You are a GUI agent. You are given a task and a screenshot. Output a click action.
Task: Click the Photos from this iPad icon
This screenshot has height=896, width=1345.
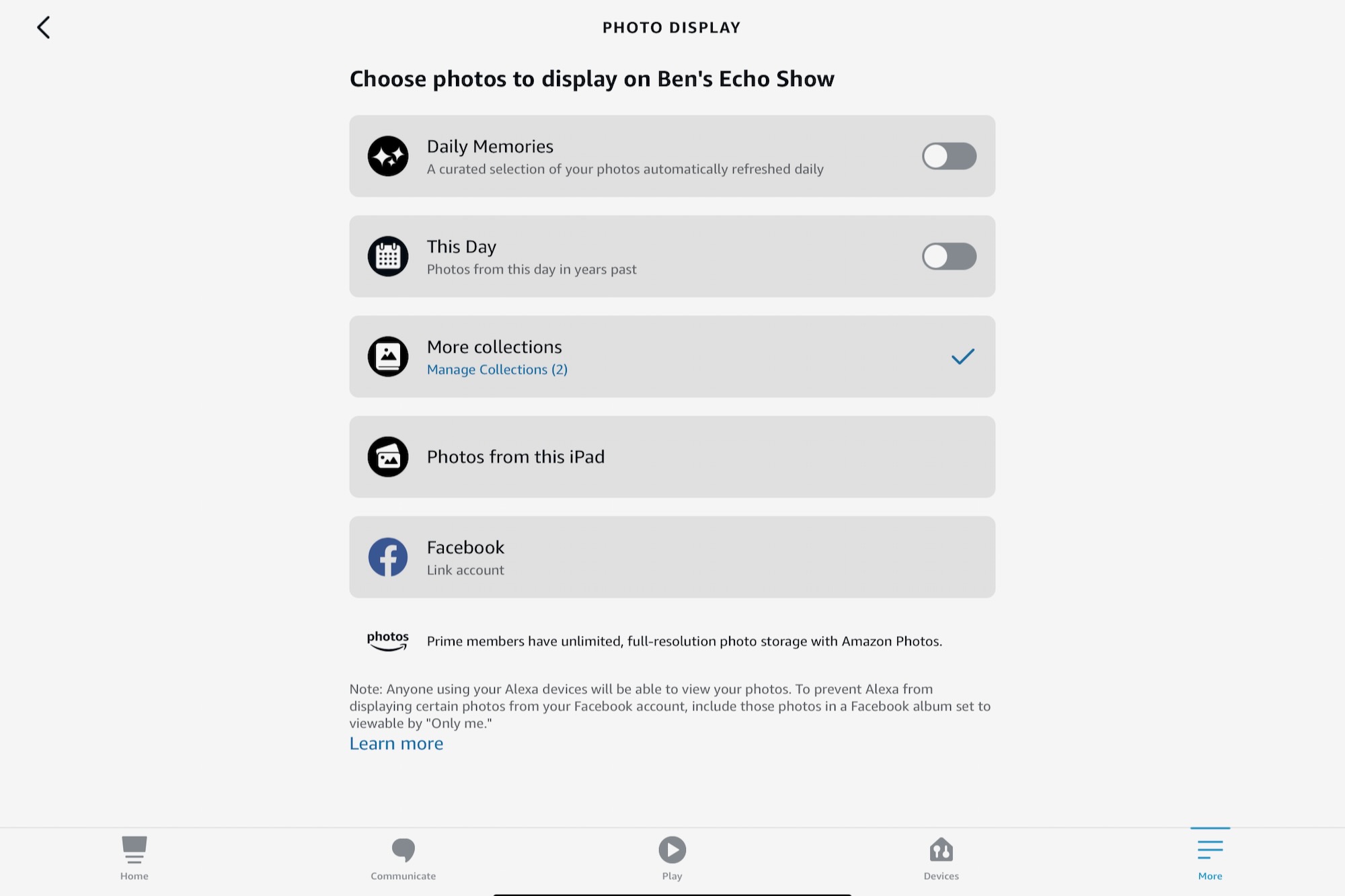[x=387, y=456]
